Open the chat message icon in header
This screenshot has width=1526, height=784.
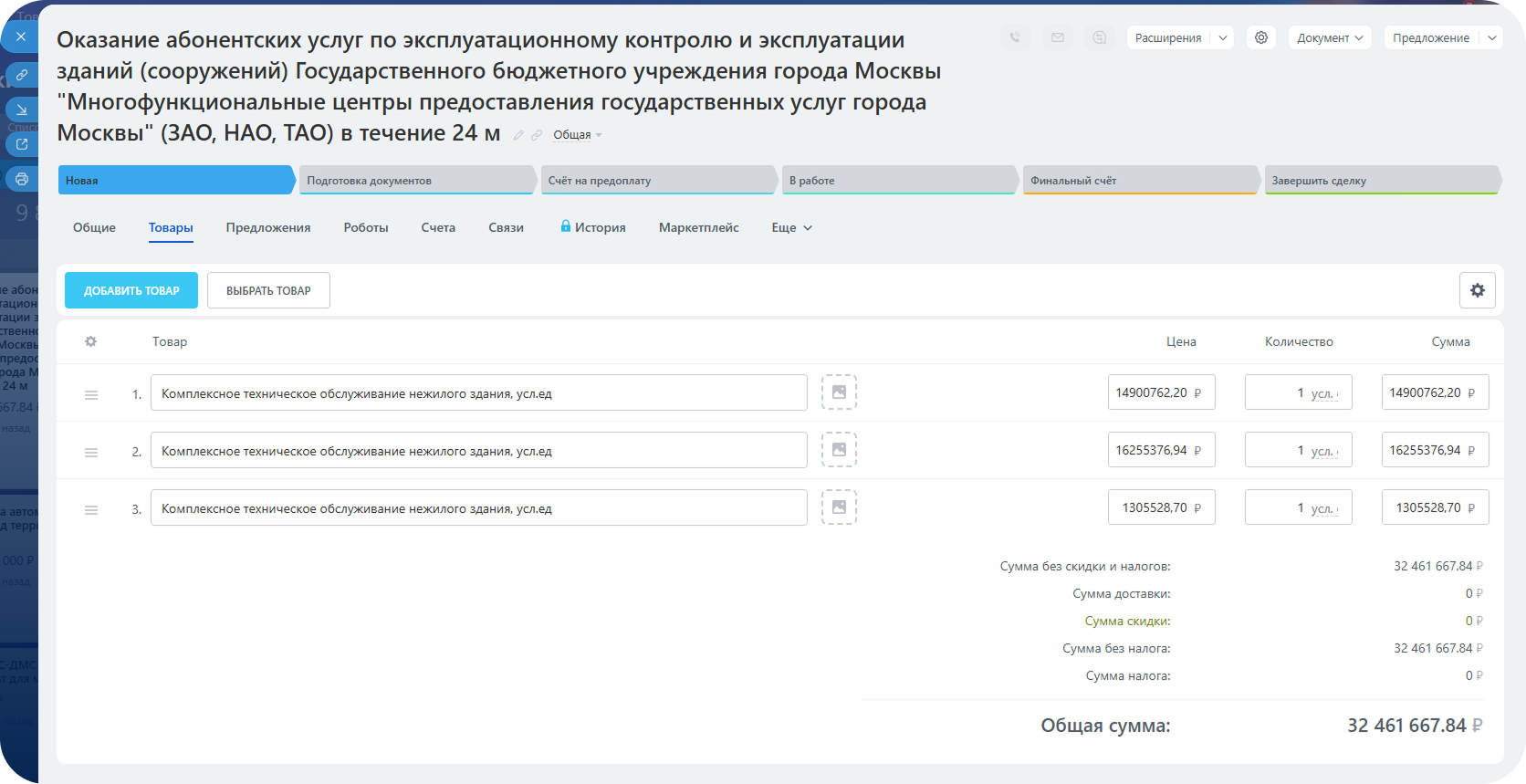point(1099,37)
